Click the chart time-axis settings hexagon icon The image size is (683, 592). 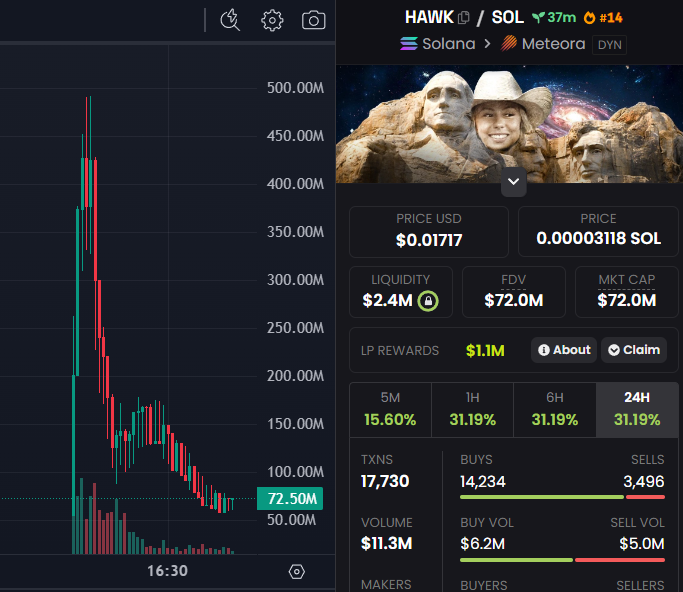point(297,572)
